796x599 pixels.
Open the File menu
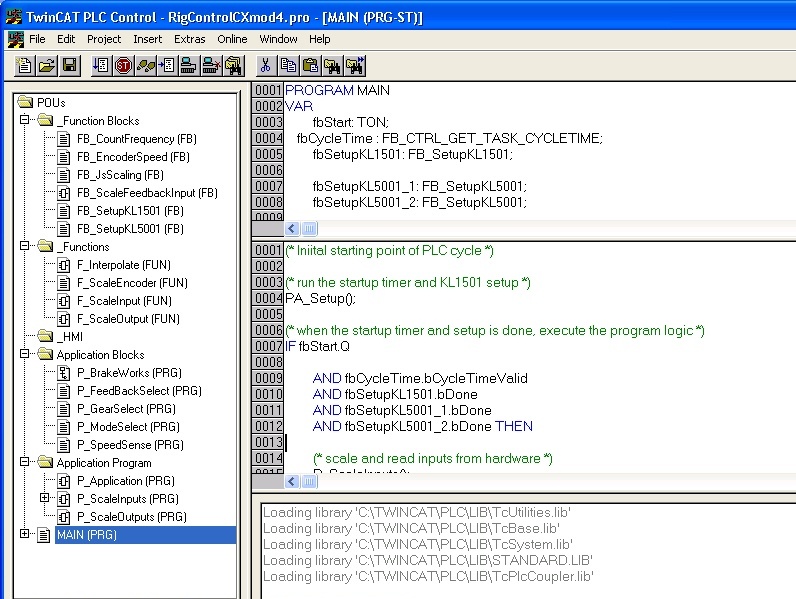(37, 39)
